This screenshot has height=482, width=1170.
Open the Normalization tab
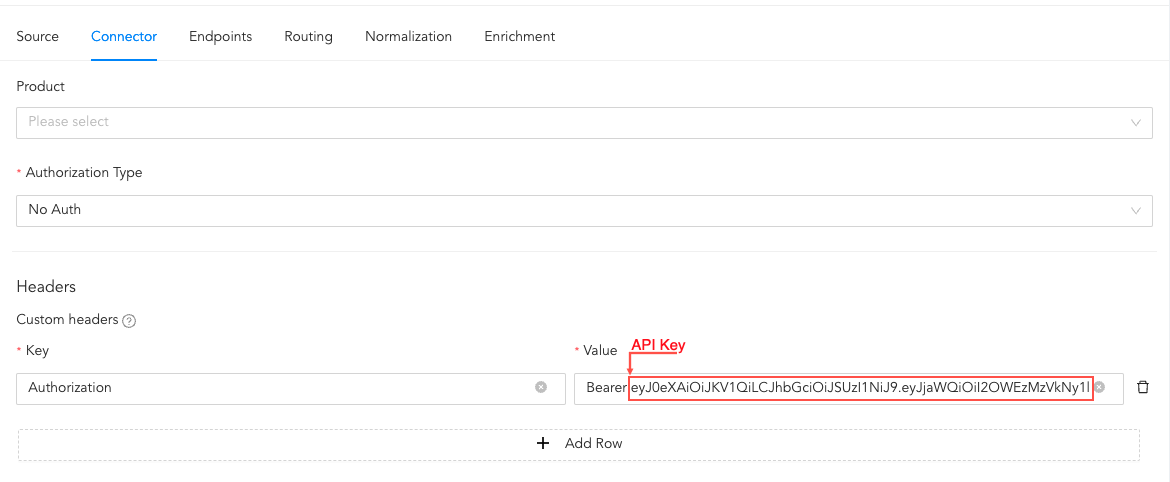pyautogui.click(x=408, y=36)
